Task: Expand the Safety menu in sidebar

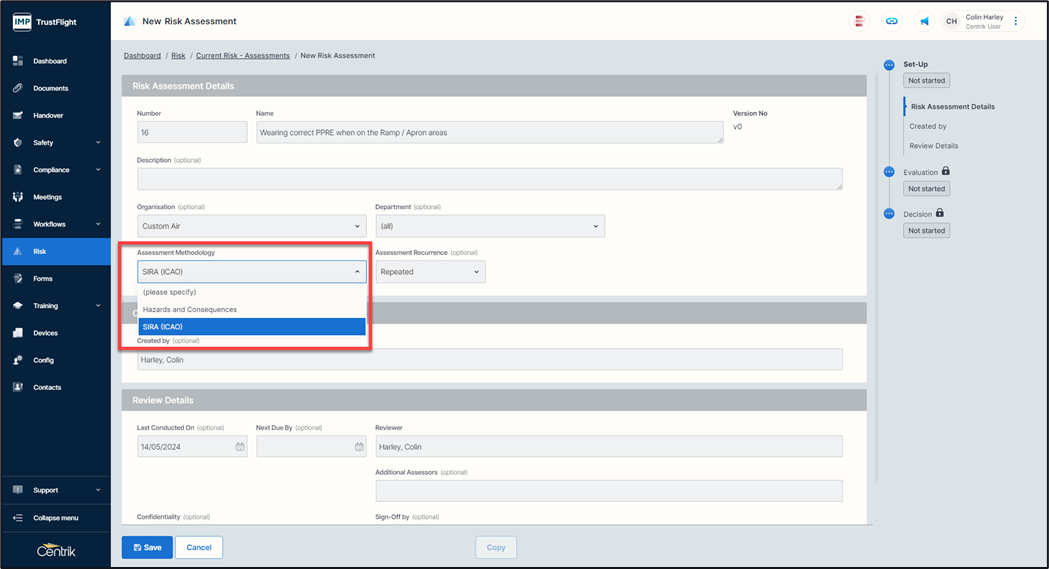Action: click(56, 143)
